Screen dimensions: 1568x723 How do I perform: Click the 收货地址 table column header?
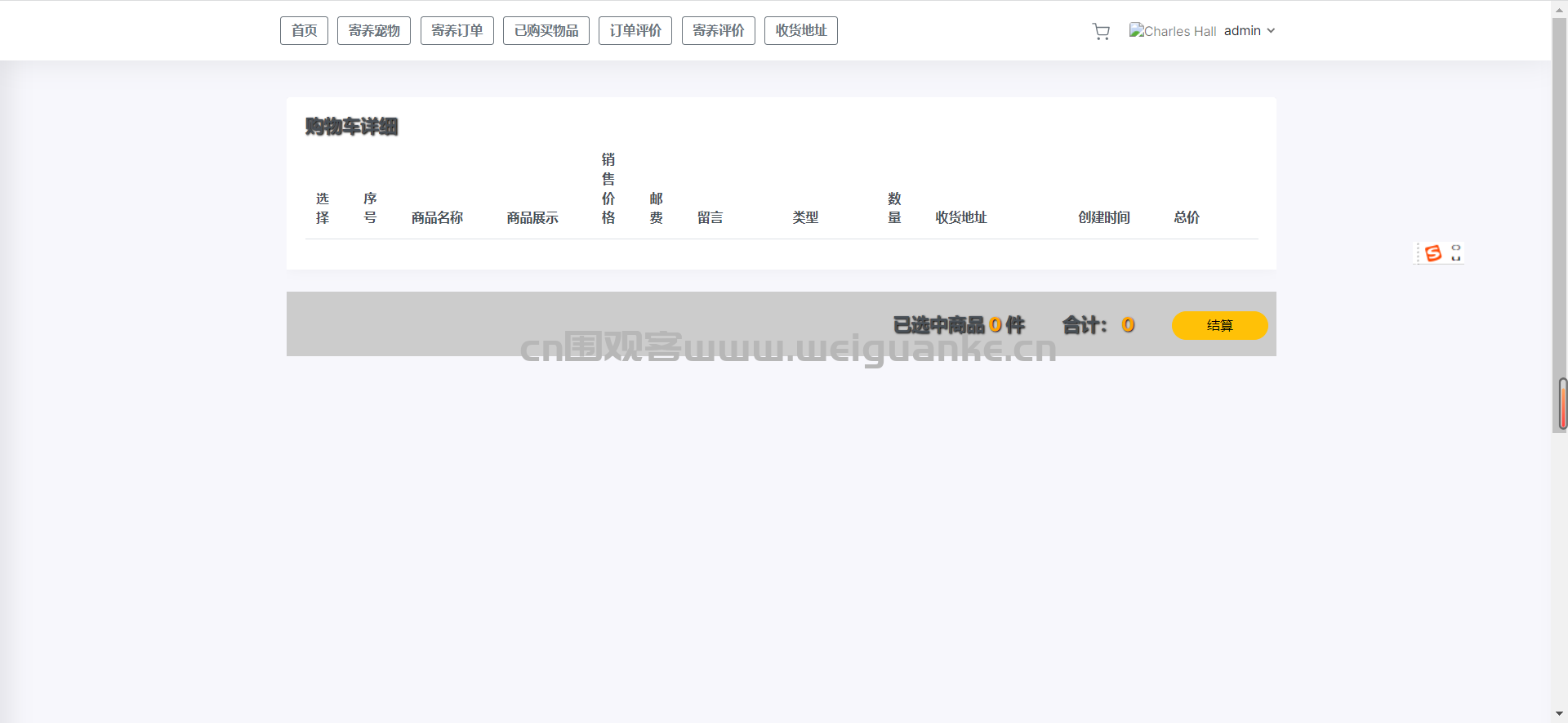961,217
